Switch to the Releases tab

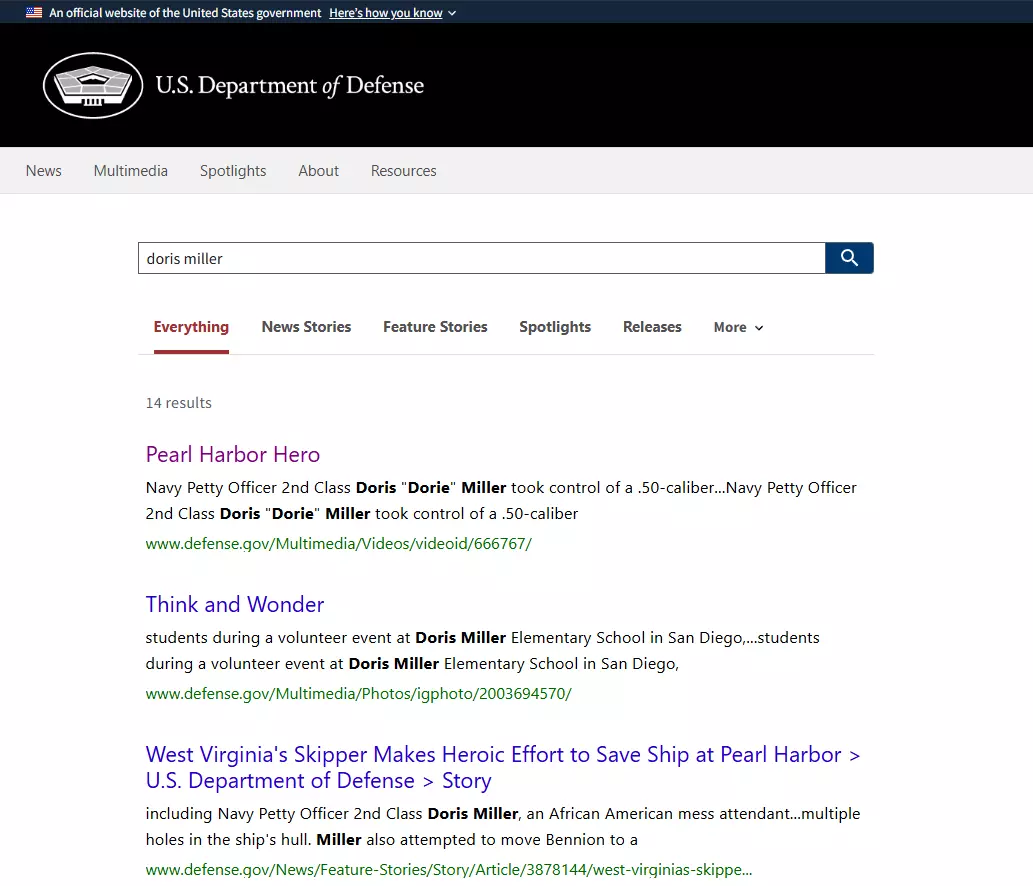pos(652,327)
